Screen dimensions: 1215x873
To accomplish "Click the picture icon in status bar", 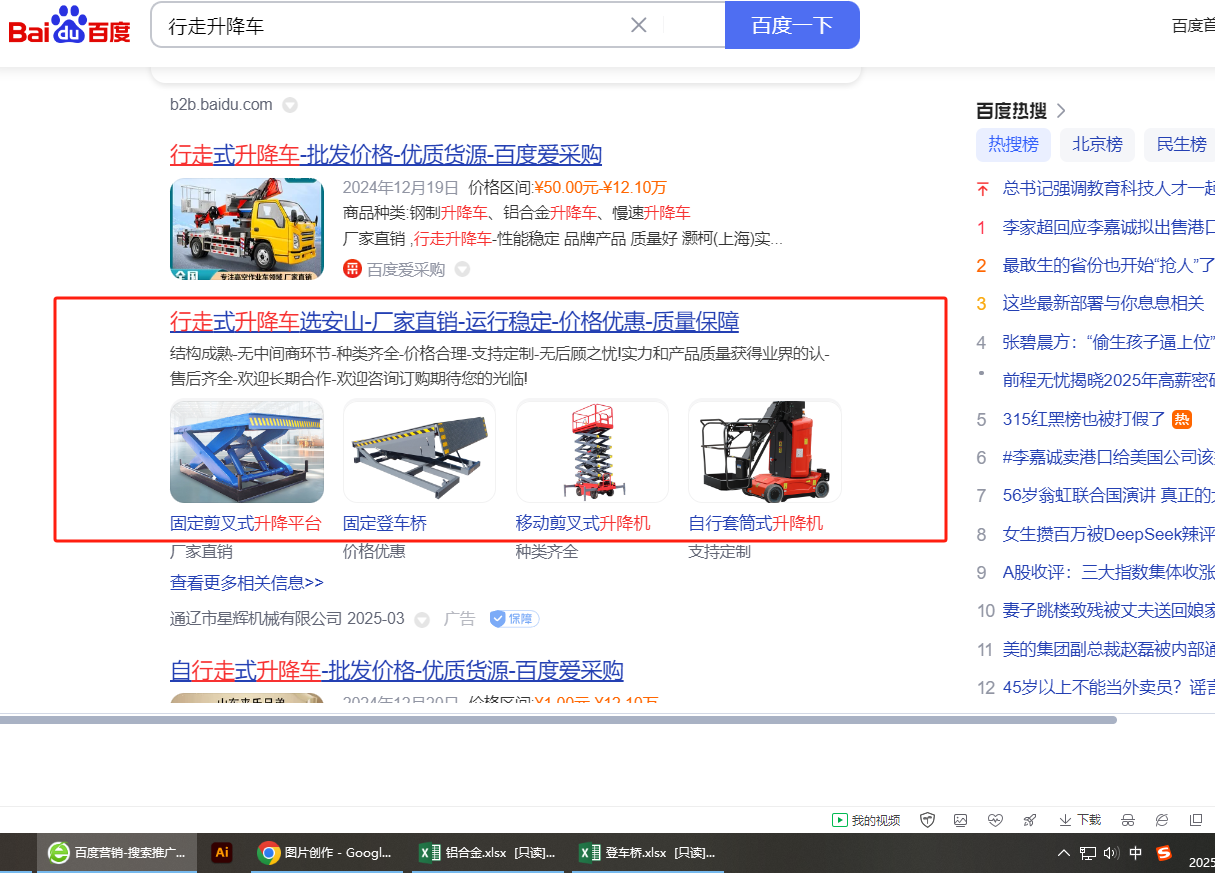I will (961, 820).
